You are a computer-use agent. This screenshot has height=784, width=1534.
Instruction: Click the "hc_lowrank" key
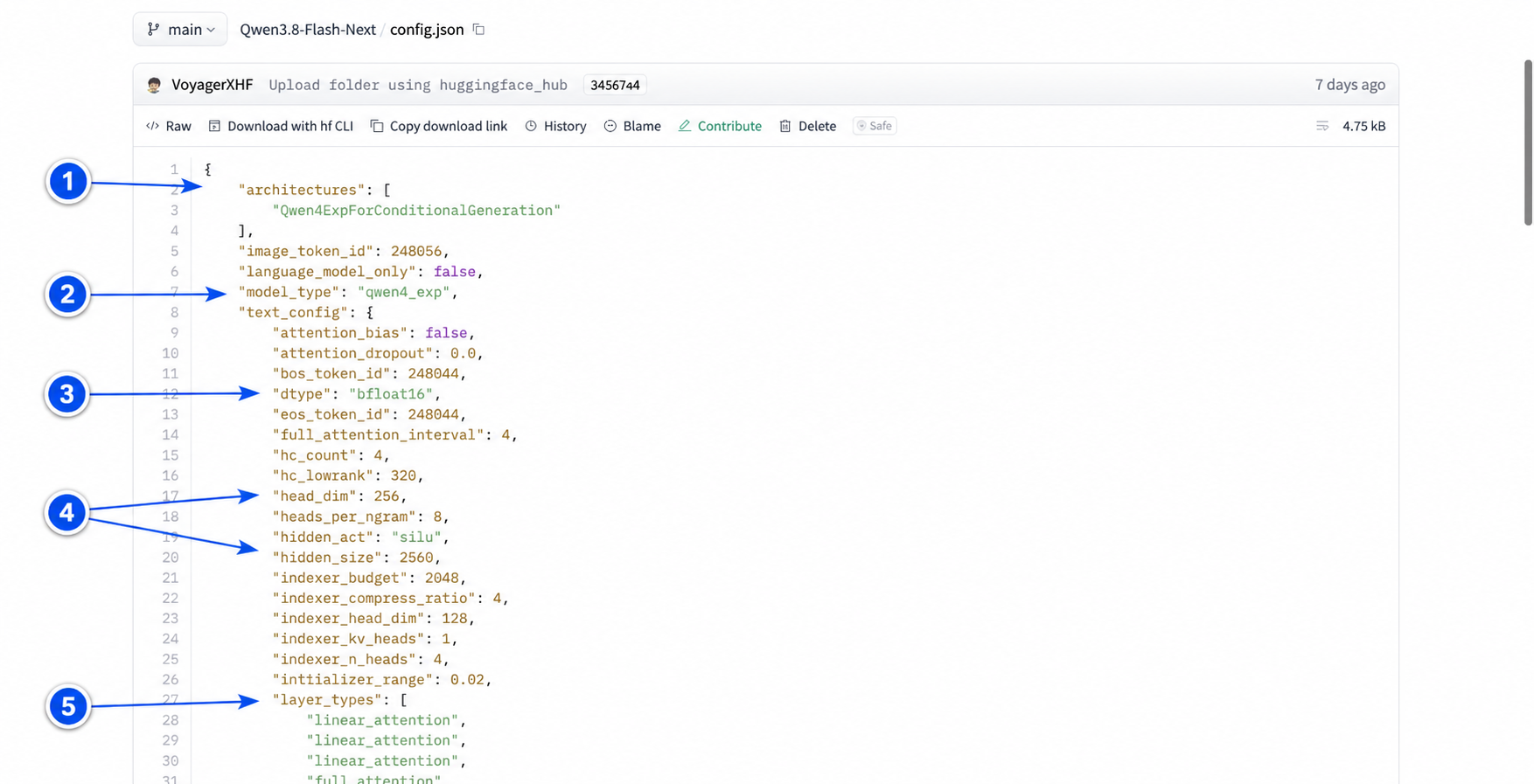pyautogui.click(x=324, y=475)
